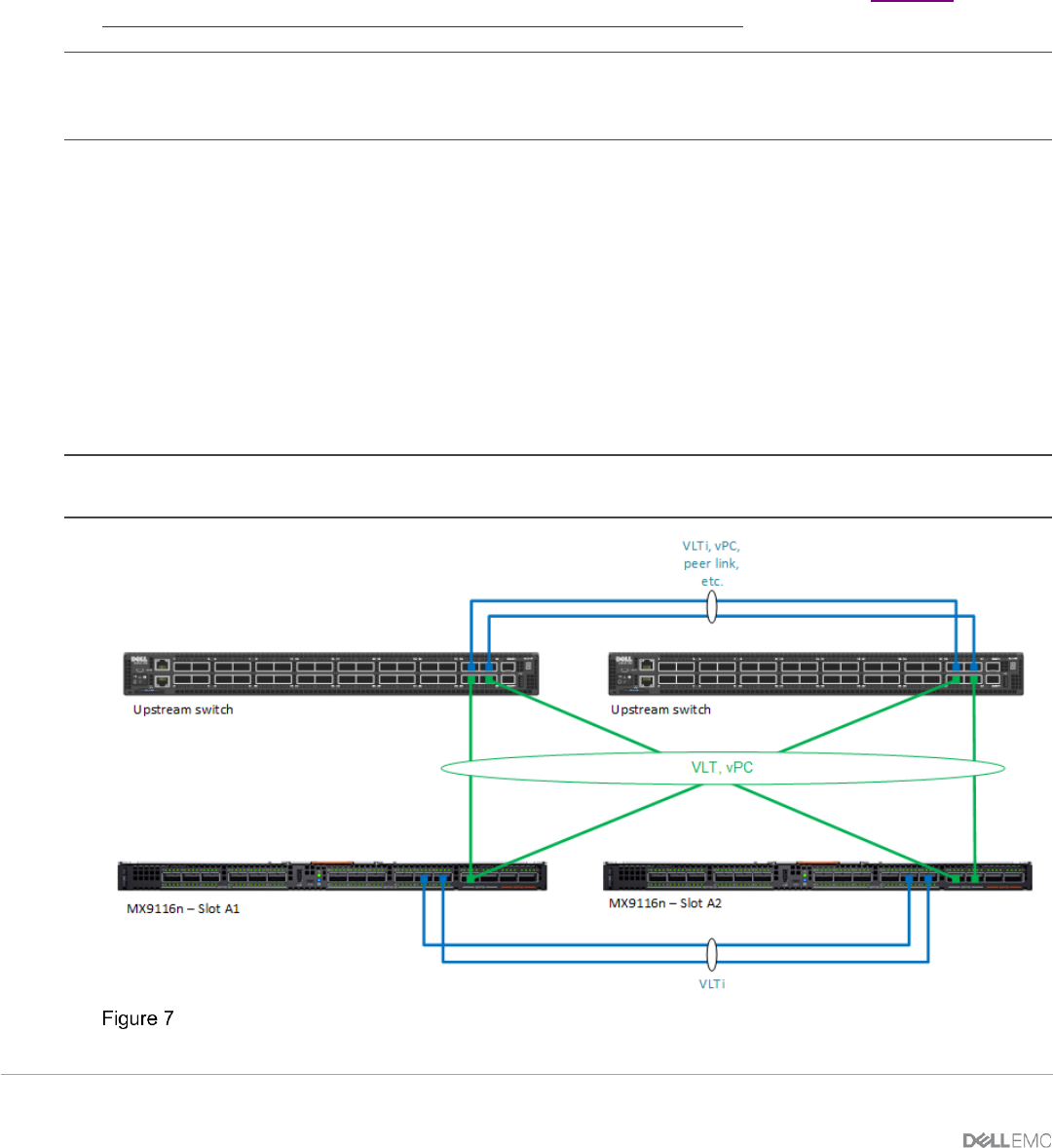Image resolution: width=1053 pixels, height=1148 pixels.
Task: Click the MX9116n Slot A1 switch image
Action: coord(332,876)
